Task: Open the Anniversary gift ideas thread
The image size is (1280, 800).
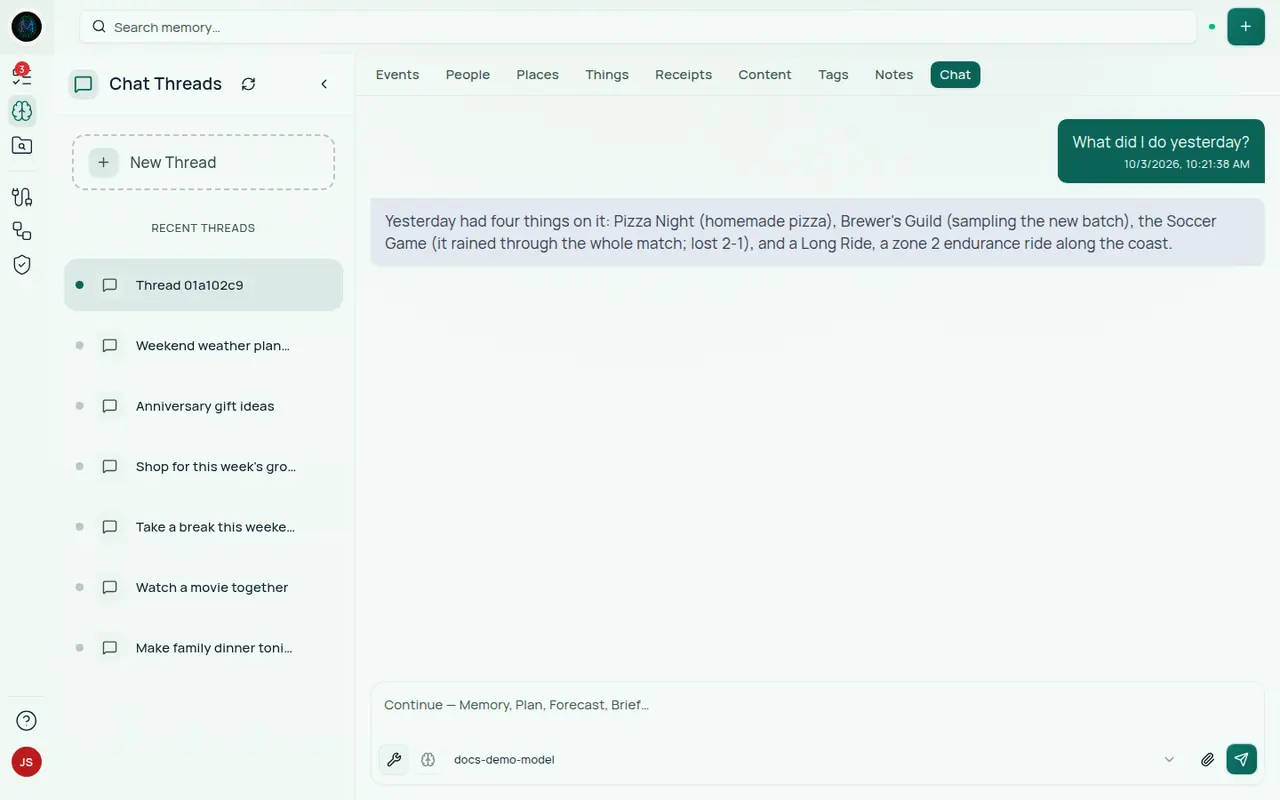Action: [203, 406]
